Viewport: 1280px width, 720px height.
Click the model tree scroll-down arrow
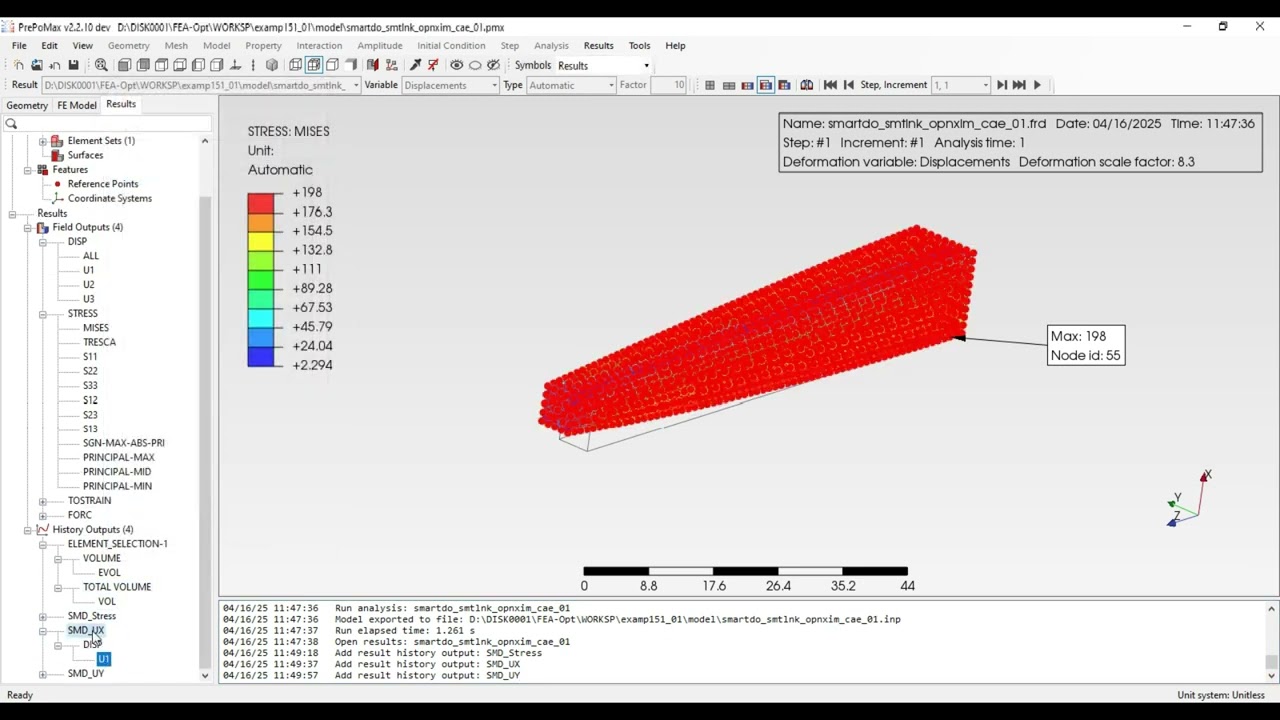[205, 676]
